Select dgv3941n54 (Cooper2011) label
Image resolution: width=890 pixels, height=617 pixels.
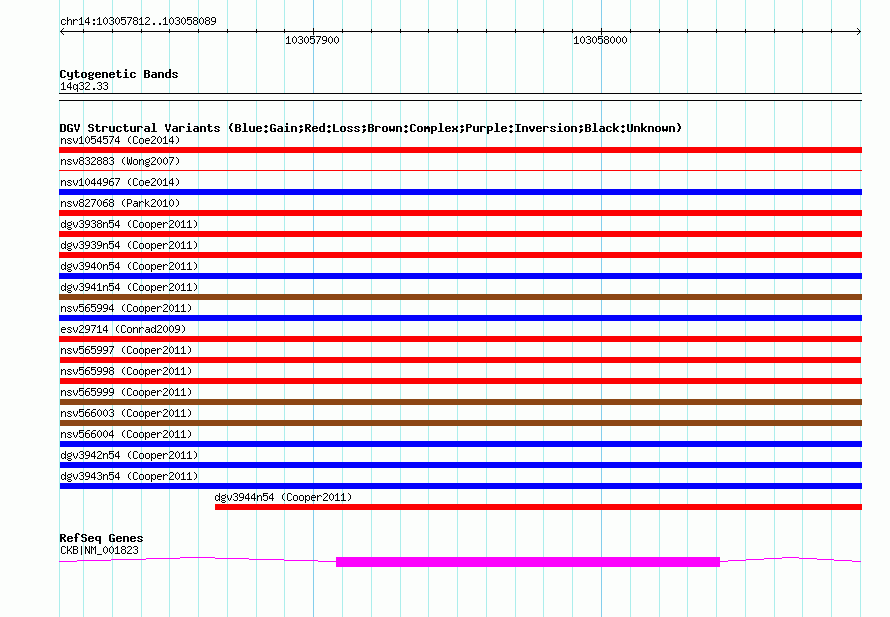click(129, 287)
